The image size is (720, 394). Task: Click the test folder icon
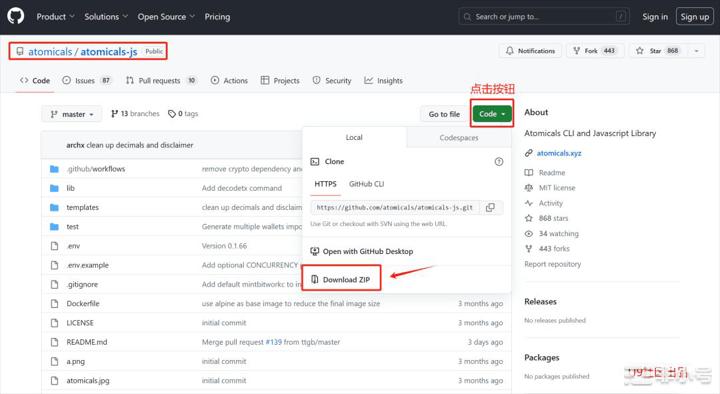(x=54, y=227)
